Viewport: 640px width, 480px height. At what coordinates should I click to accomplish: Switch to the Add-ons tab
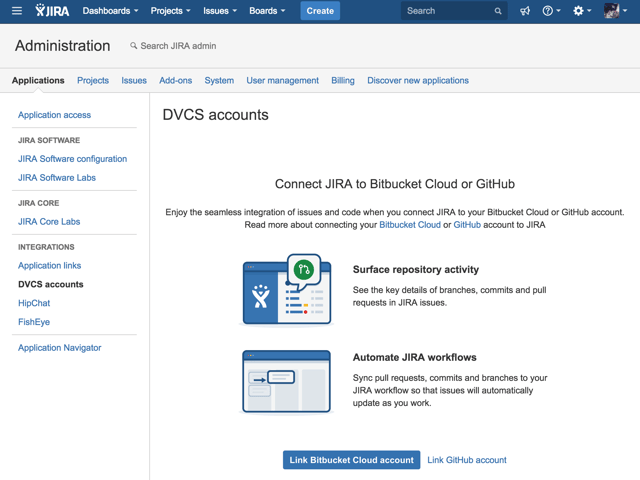click(176, 80)
